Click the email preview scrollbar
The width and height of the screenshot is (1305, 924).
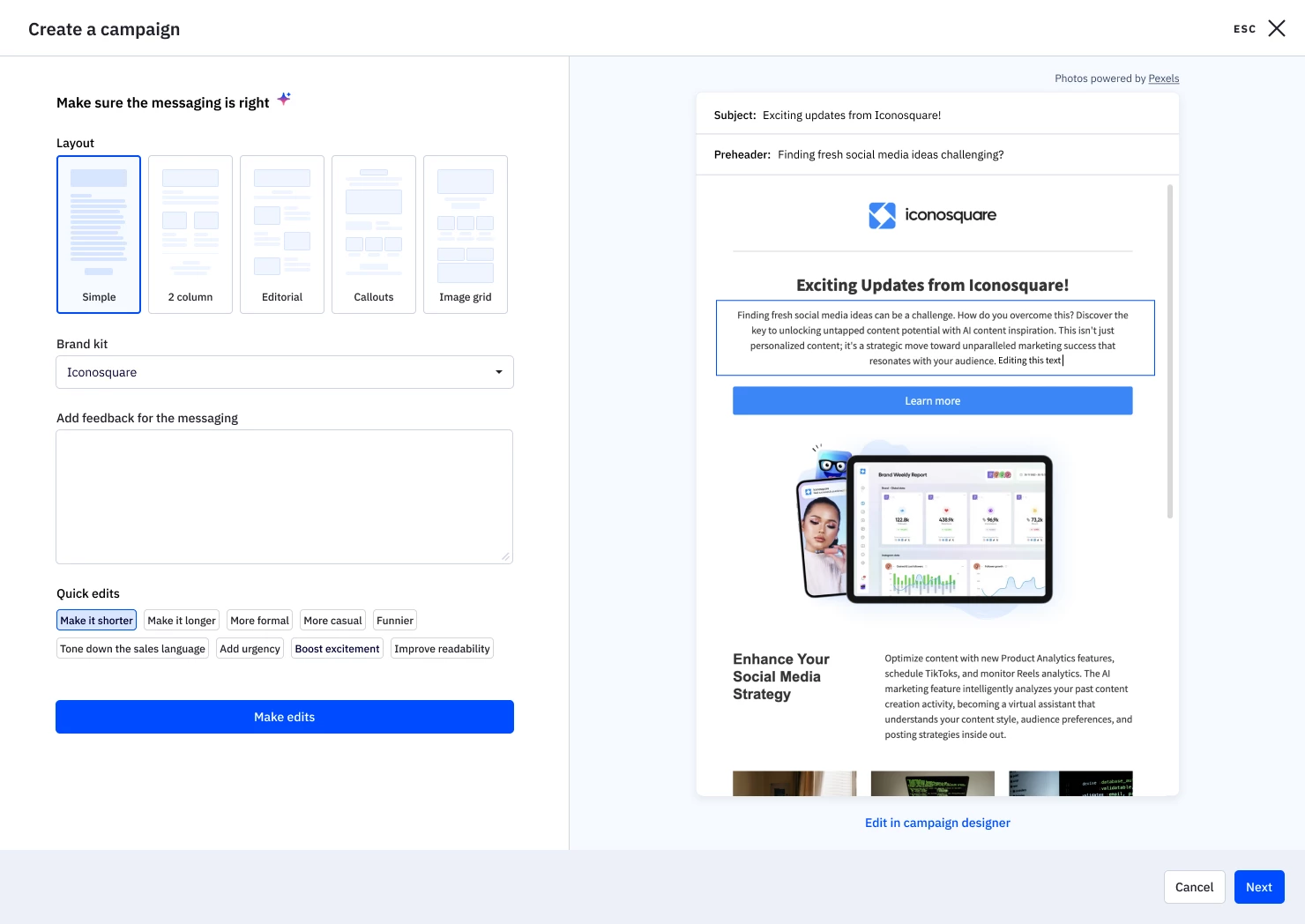(x=1170, y=351)
